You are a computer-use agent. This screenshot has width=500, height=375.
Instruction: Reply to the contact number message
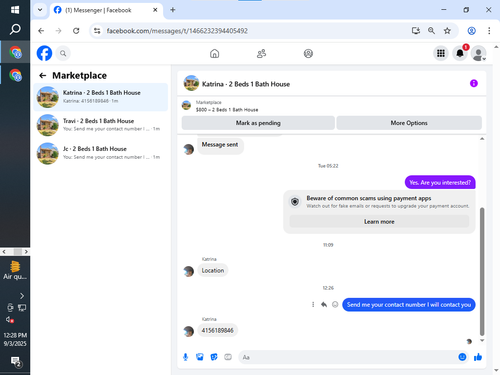tap(324, 304)
